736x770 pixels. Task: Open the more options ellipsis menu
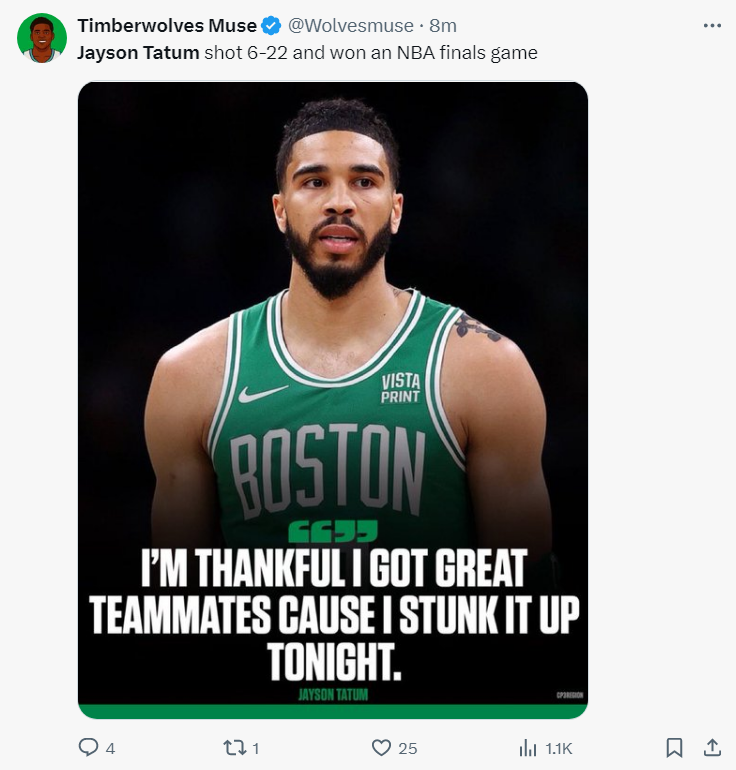712,25
